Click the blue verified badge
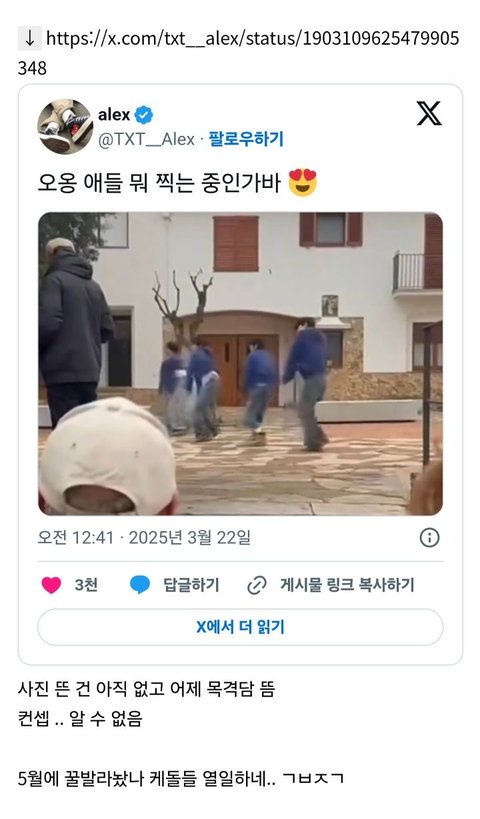Image resolution: width=480 pixels, height=819 pixels. (x=144, y=114)
